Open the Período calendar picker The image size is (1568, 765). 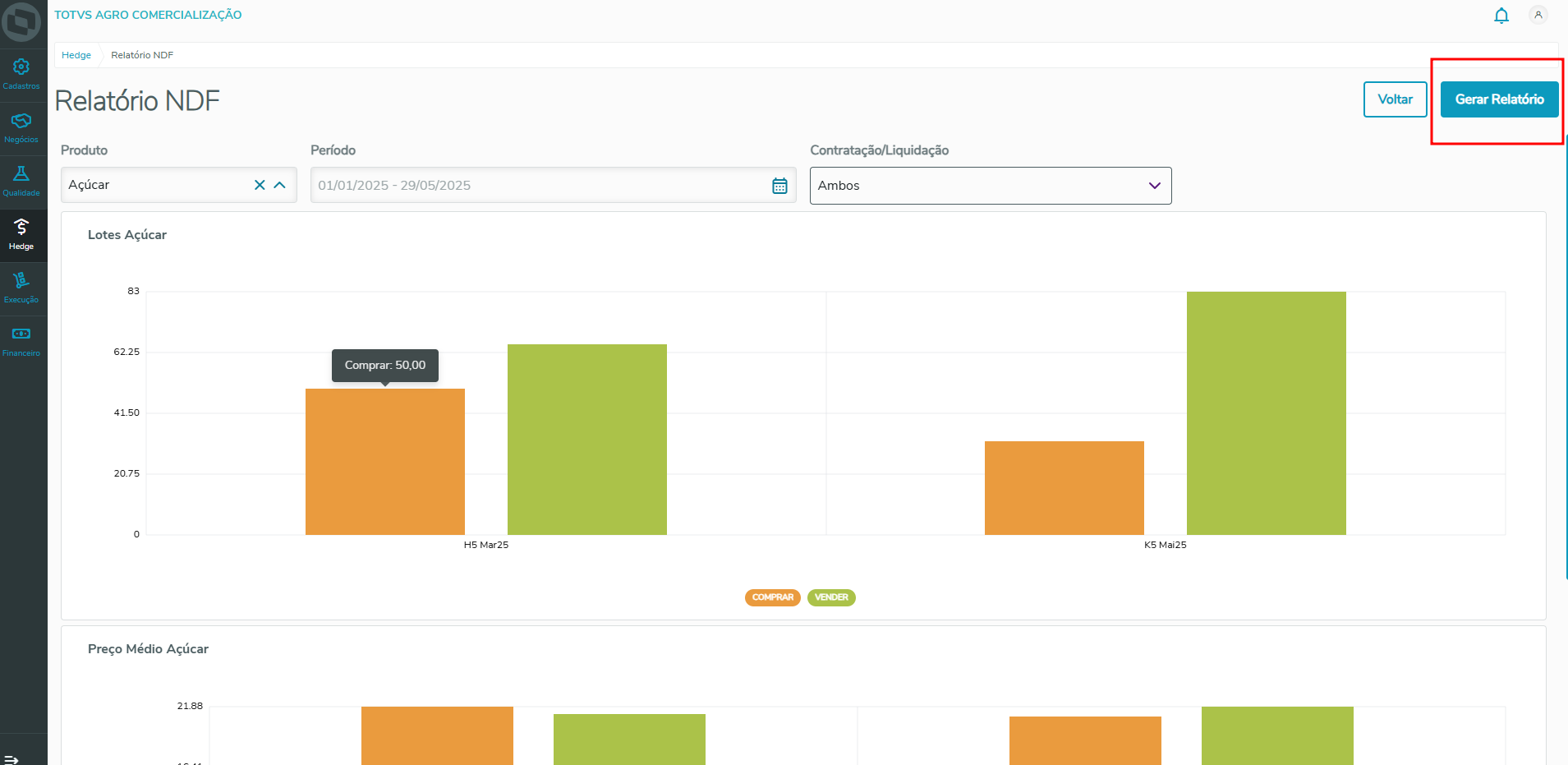pos(779,186)
